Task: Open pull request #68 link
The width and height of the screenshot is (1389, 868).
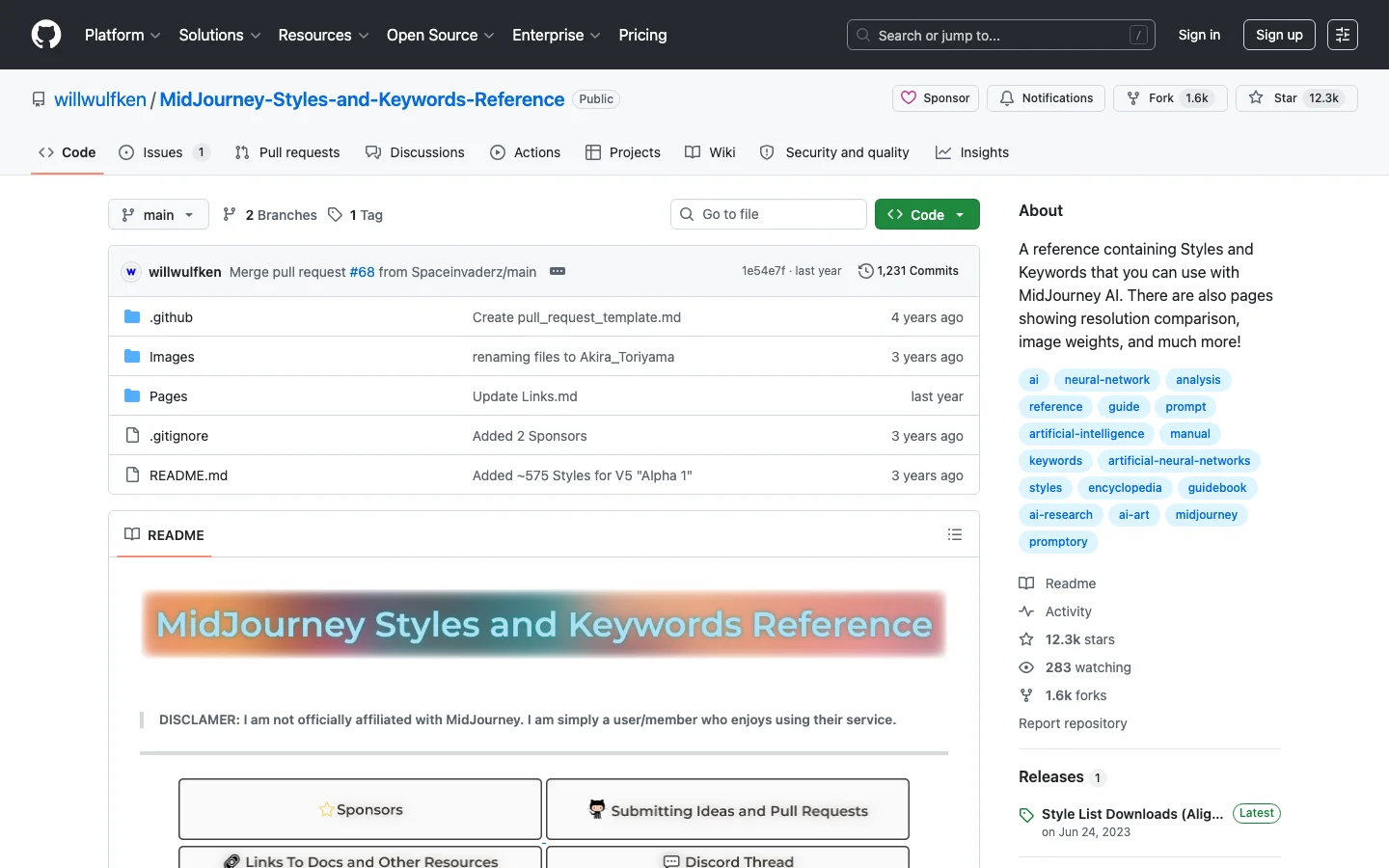Action: click(362, 272)
